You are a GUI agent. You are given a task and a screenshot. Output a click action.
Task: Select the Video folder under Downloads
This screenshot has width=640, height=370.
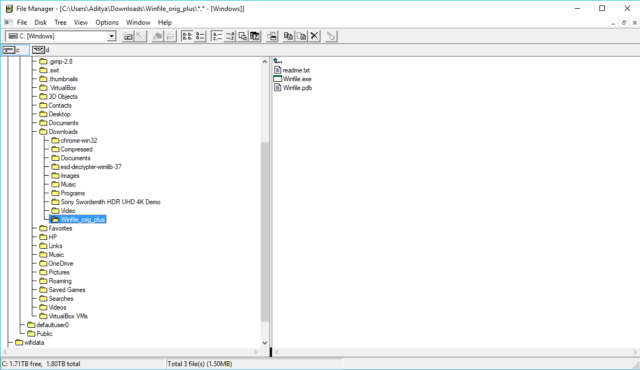click(x=63, y=211)
